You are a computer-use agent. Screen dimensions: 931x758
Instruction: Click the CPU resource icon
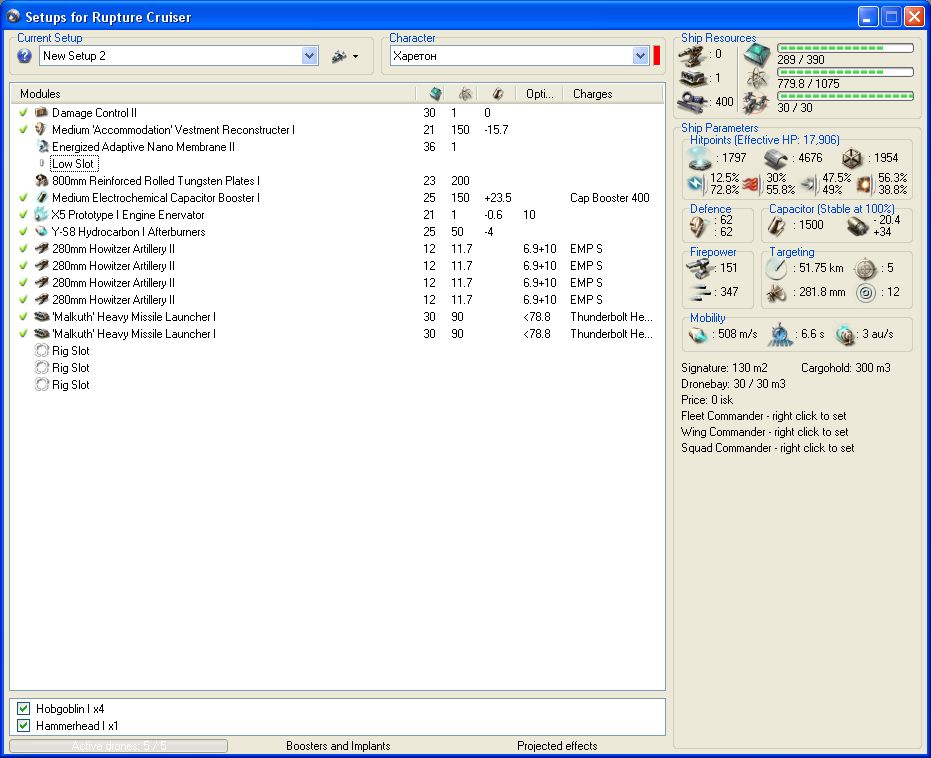(x=757, y=54)
